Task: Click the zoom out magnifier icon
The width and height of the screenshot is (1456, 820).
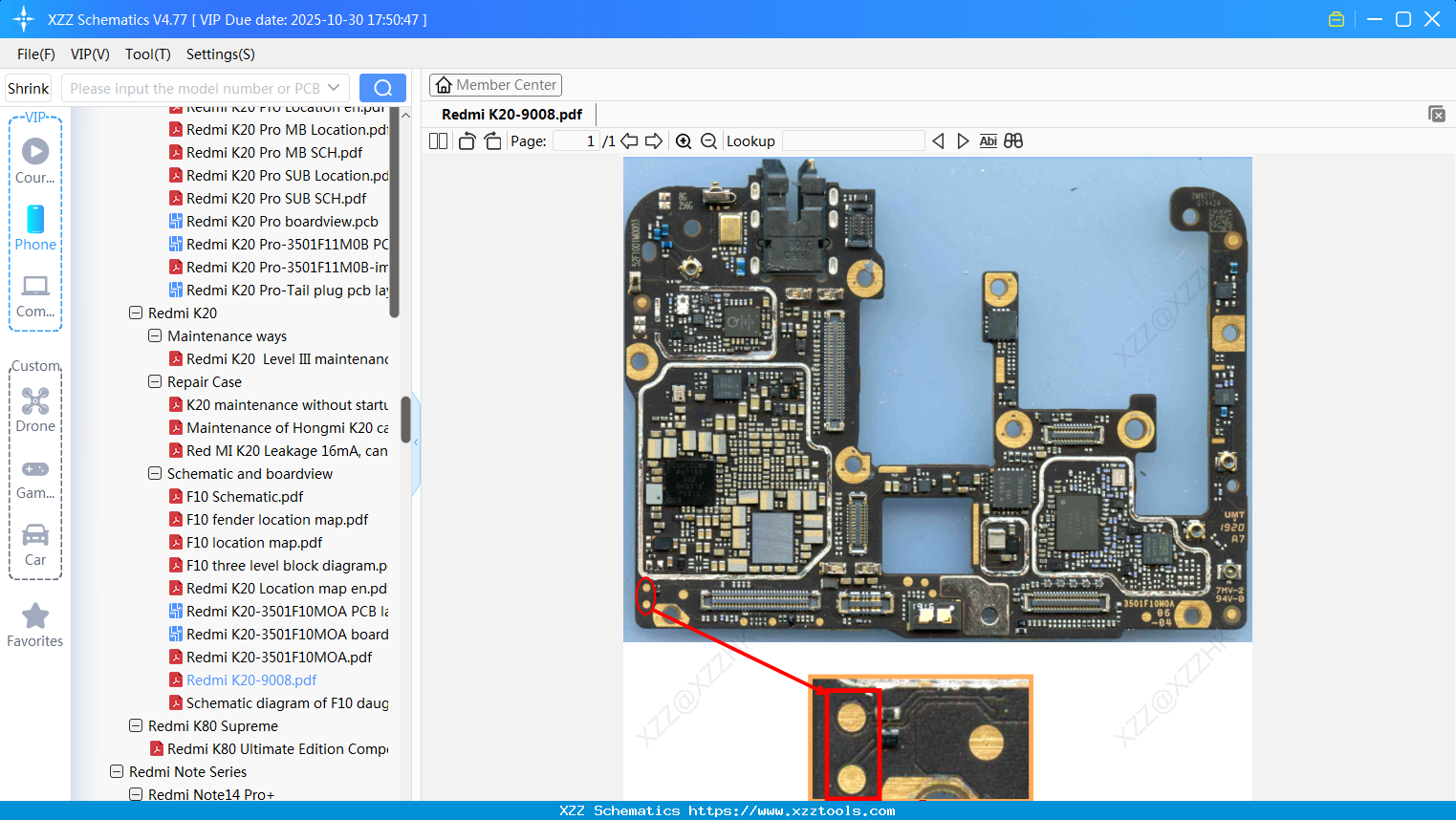Action: click(x=708, y=141)
